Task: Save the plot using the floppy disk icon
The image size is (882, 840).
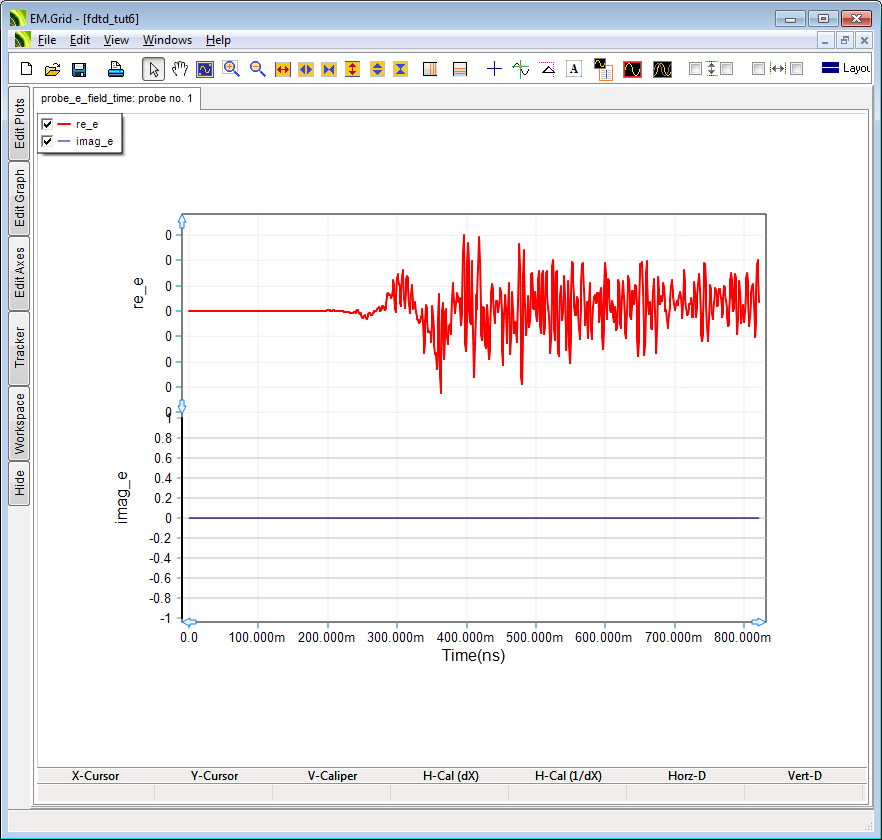Action: pyautogui.click(x=79, y=69)
